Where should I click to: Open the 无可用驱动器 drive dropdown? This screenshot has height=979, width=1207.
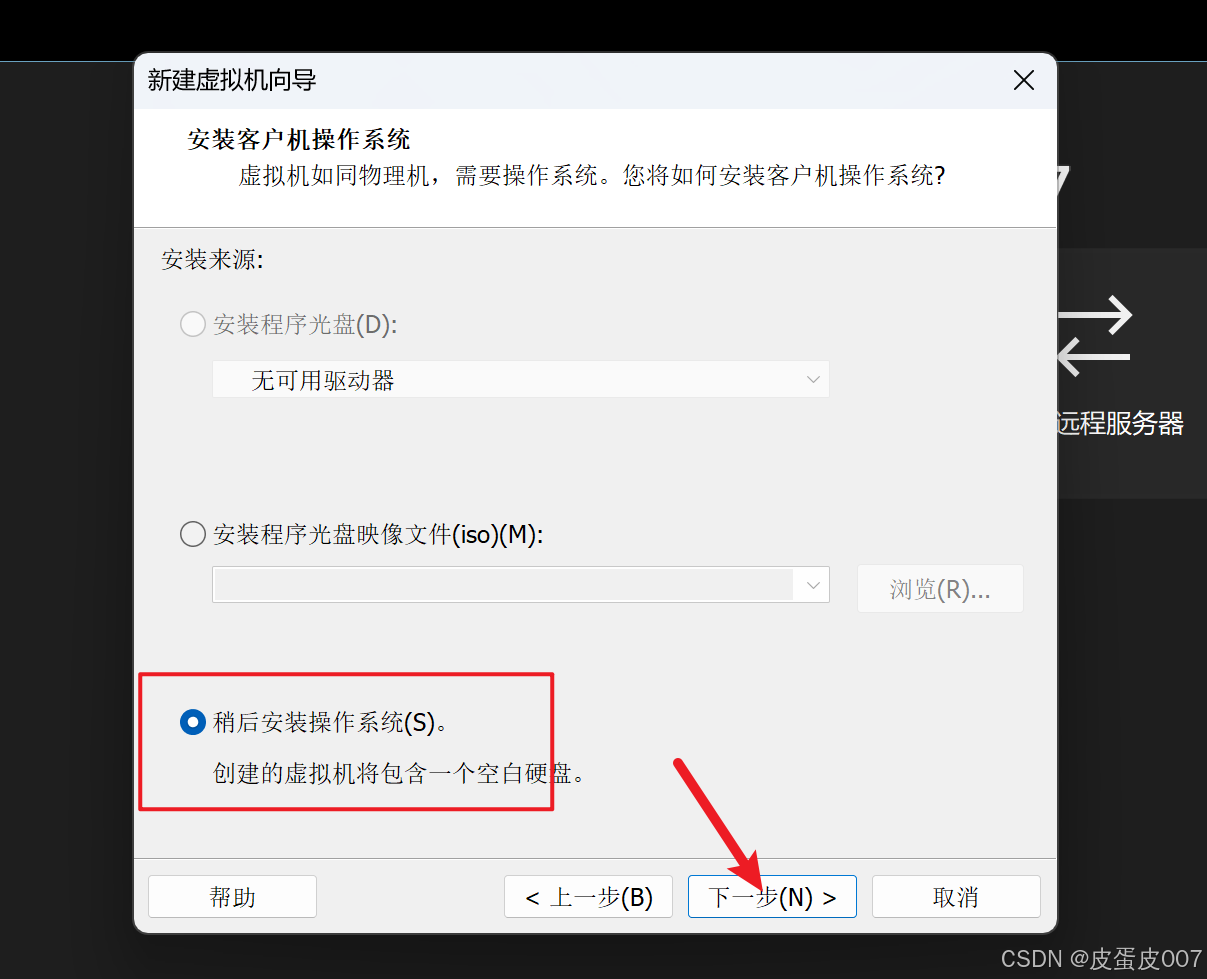521,380
